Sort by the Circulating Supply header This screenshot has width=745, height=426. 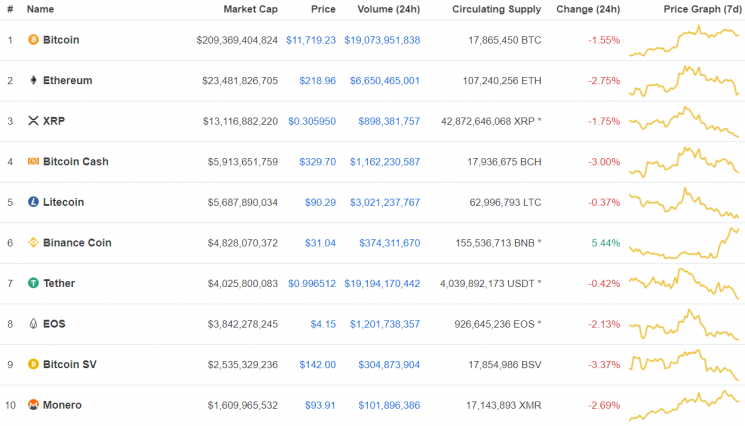(x=497, y=9)
